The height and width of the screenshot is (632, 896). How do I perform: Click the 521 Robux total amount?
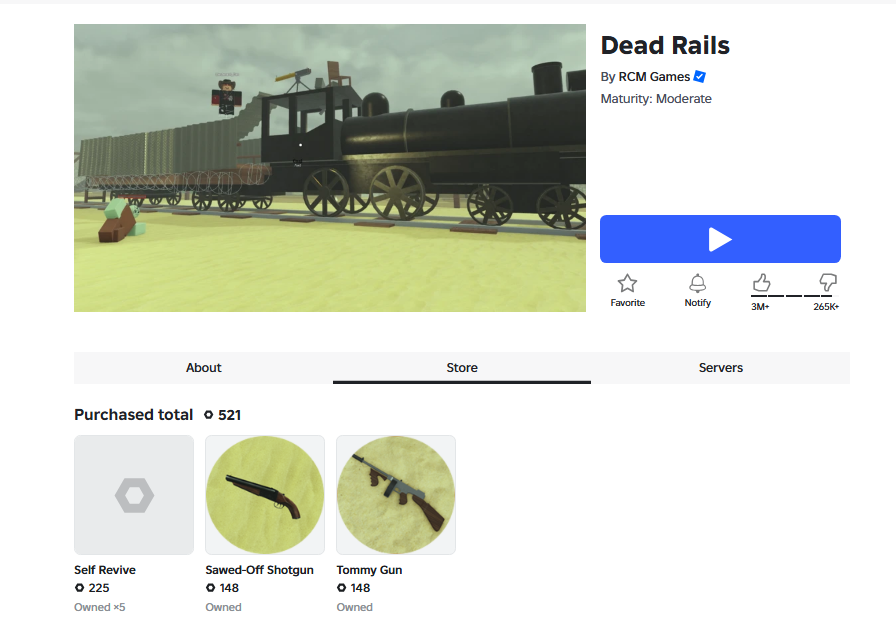pyautogui.click(x=229, y=415)
